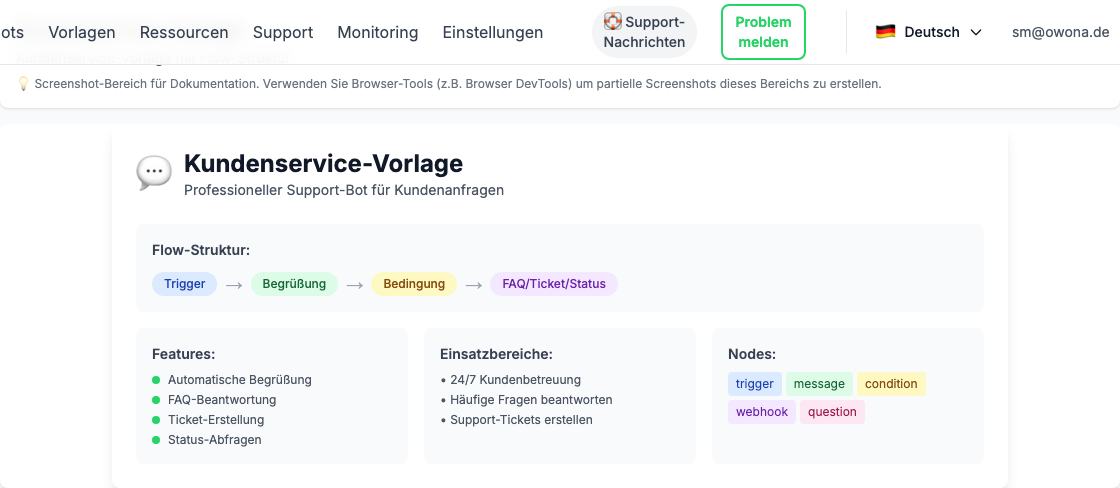1120x488 pixels.
Task: Click the arrow between Trigger and Begrüßung
Action: click(234, 284)
